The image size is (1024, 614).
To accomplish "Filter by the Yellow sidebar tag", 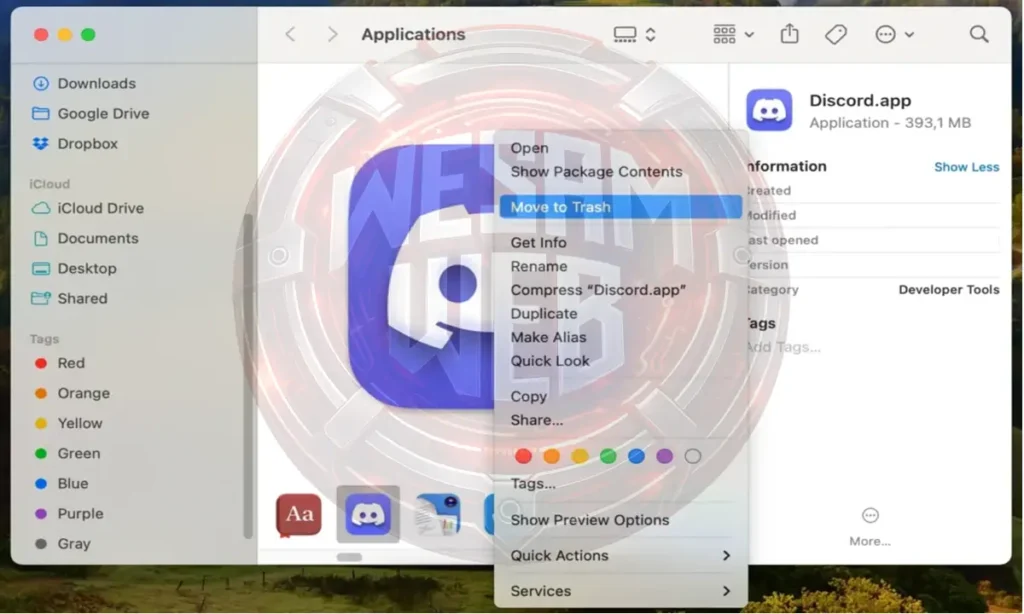I will pyautogui.click(x=68, y=423).
